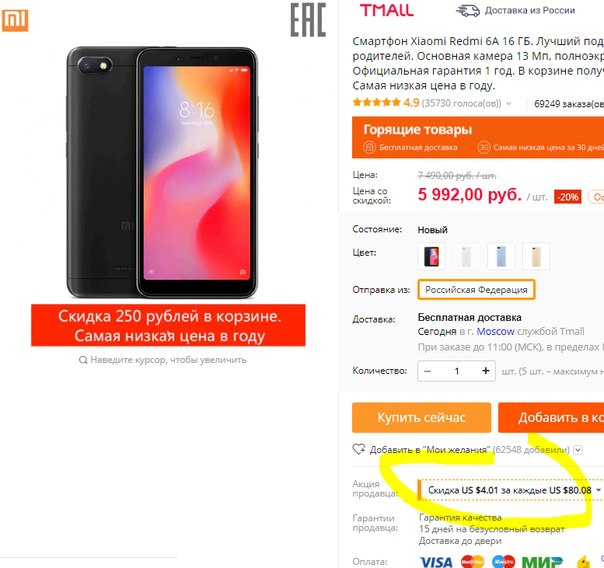
Task: Click the Купить сейчас button
Action: (x=421, y=417)
